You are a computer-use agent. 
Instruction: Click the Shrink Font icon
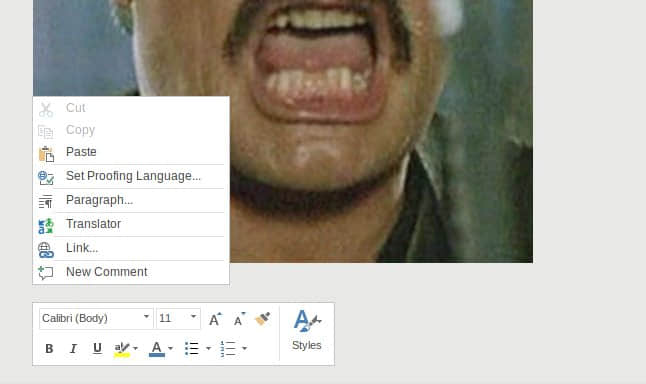pyautogui.click(x=239, y=319)
